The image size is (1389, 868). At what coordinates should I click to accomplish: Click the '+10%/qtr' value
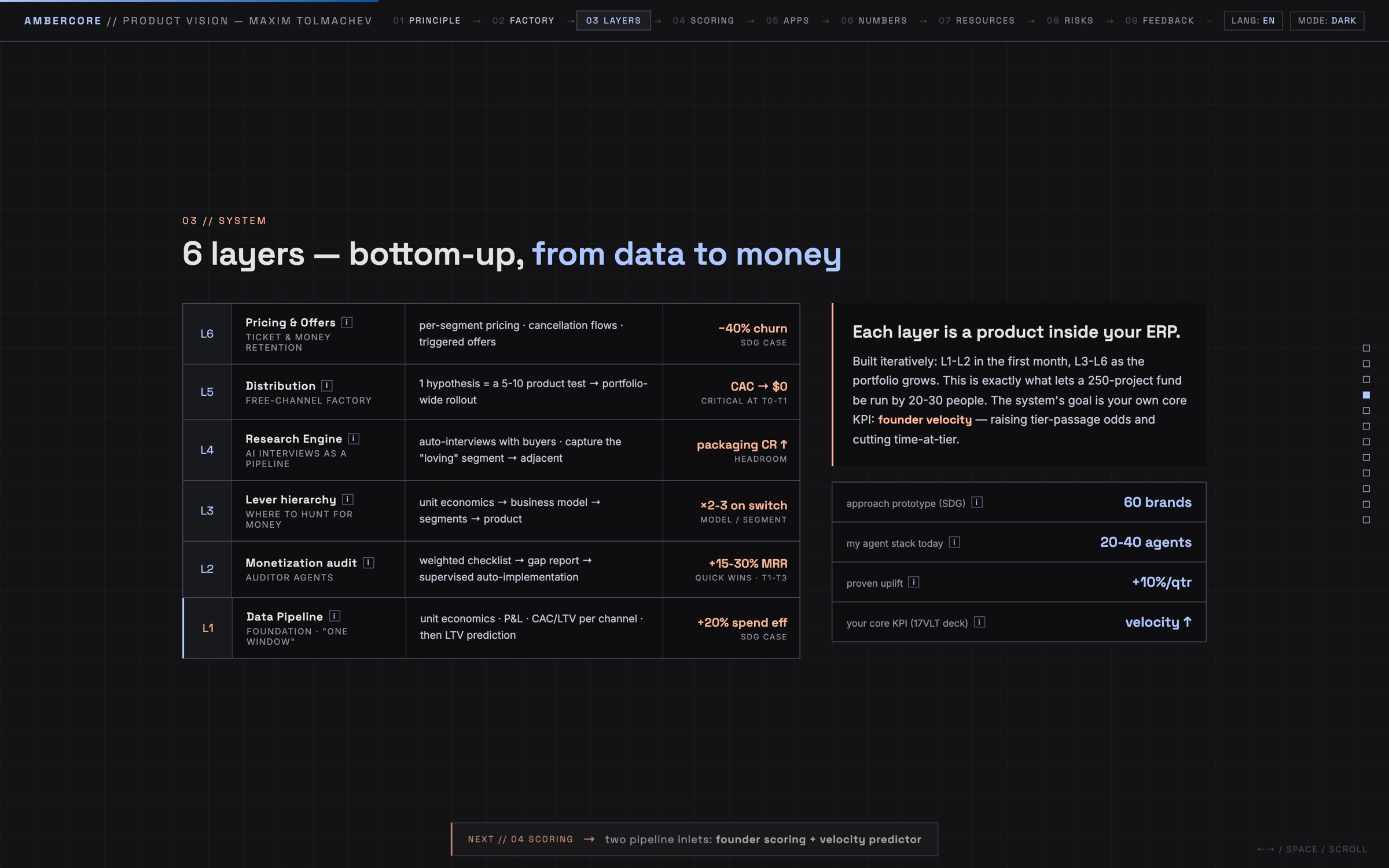pos(1162,582)
